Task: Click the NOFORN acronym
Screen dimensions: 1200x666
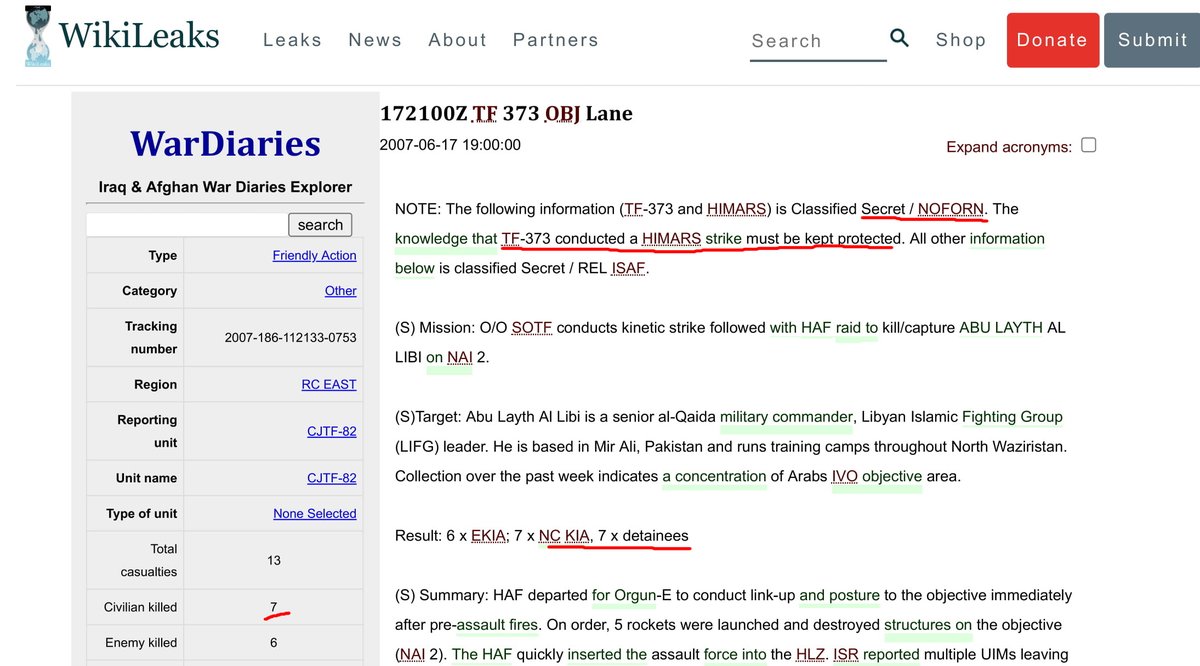Action: (x=951, y=209)
